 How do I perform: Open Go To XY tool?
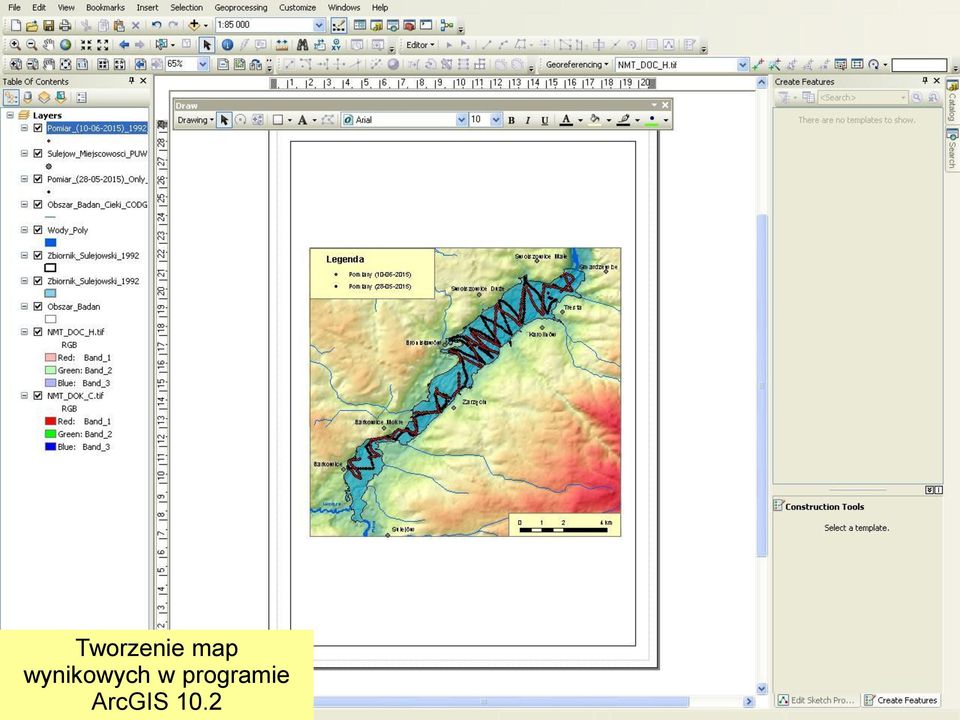[x=336, y=45]
